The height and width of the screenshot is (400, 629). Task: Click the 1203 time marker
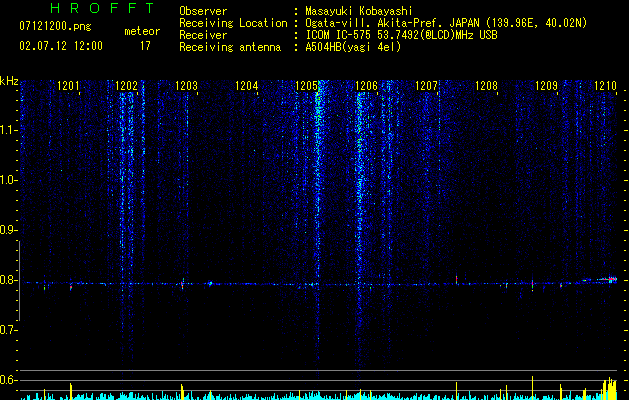click(x=187, y=86)
